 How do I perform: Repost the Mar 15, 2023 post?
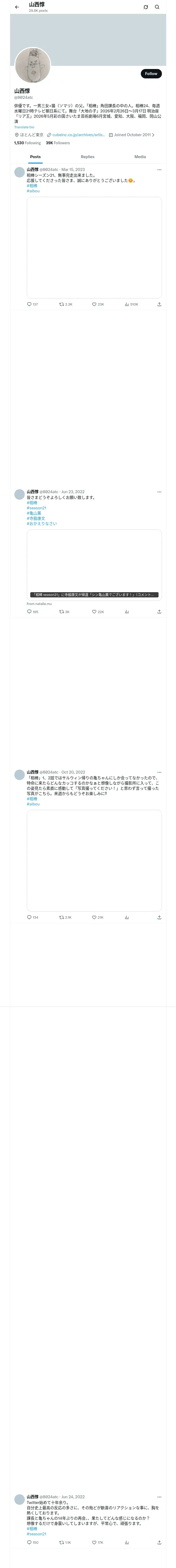pos(65,304)
